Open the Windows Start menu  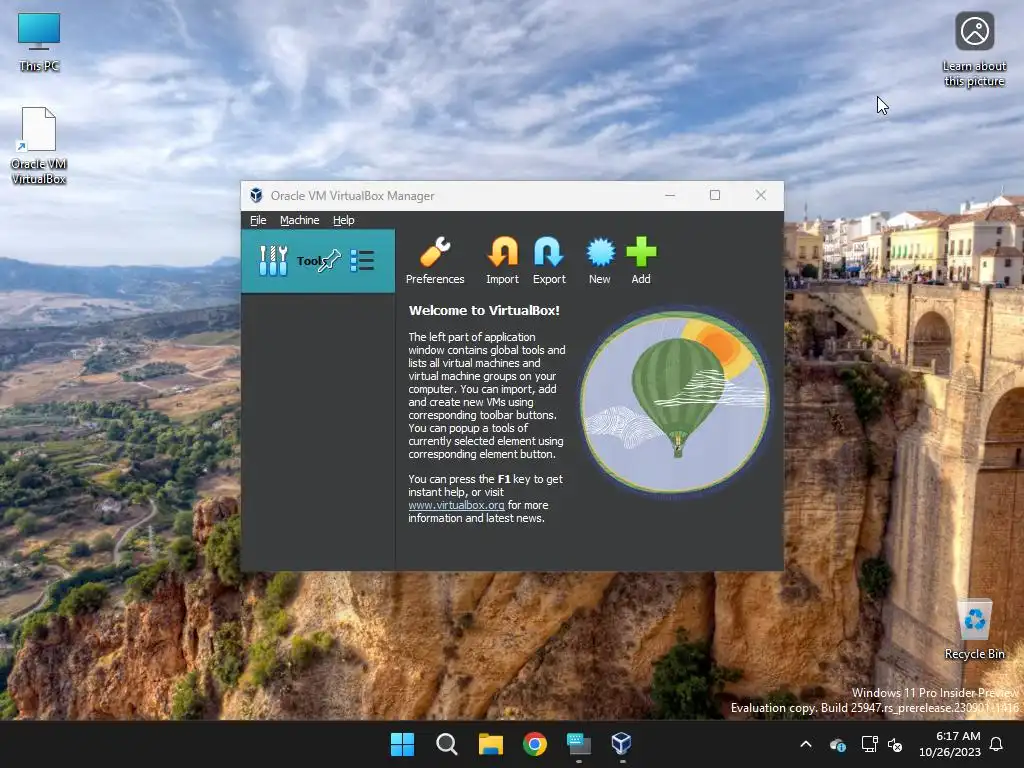[402, 744]
